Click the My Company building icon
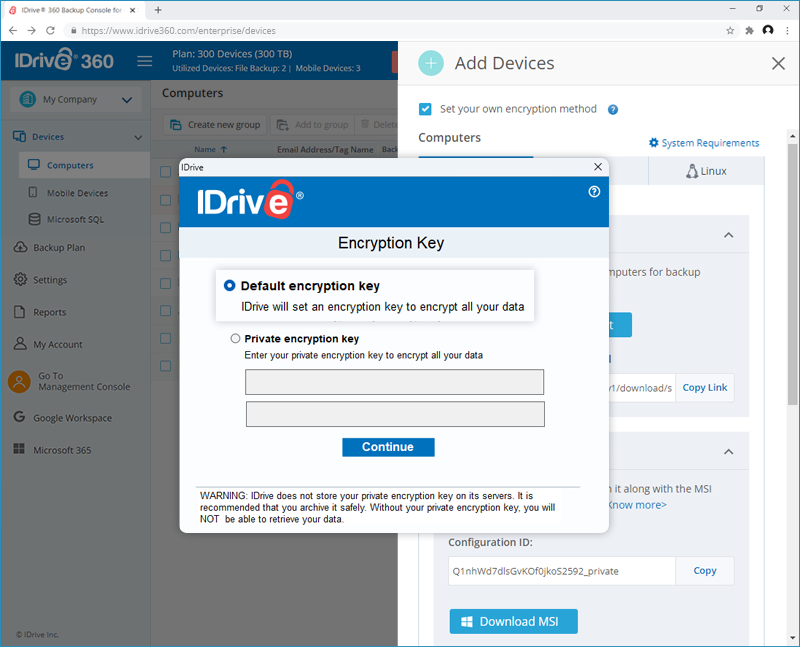 coord(28,99)
